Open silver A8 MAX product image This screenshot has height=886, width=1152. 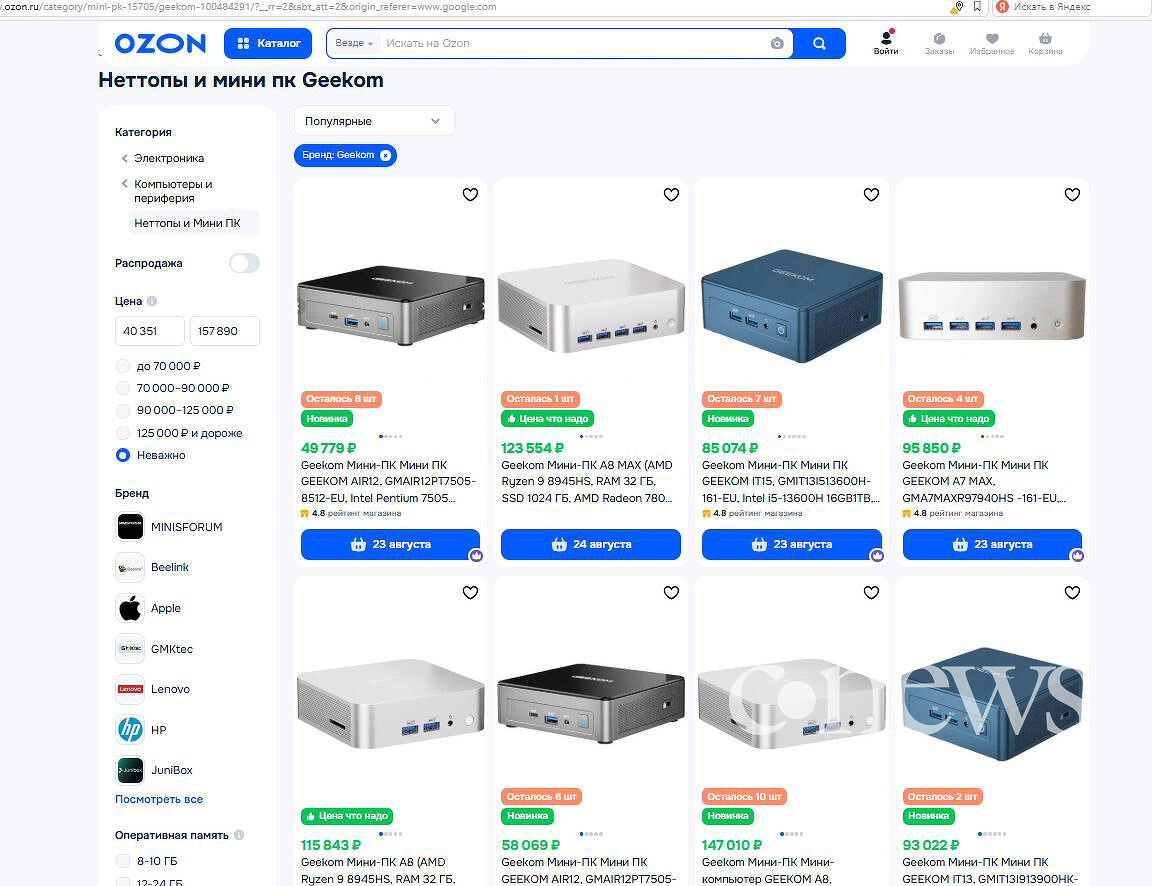coord(591,305)
